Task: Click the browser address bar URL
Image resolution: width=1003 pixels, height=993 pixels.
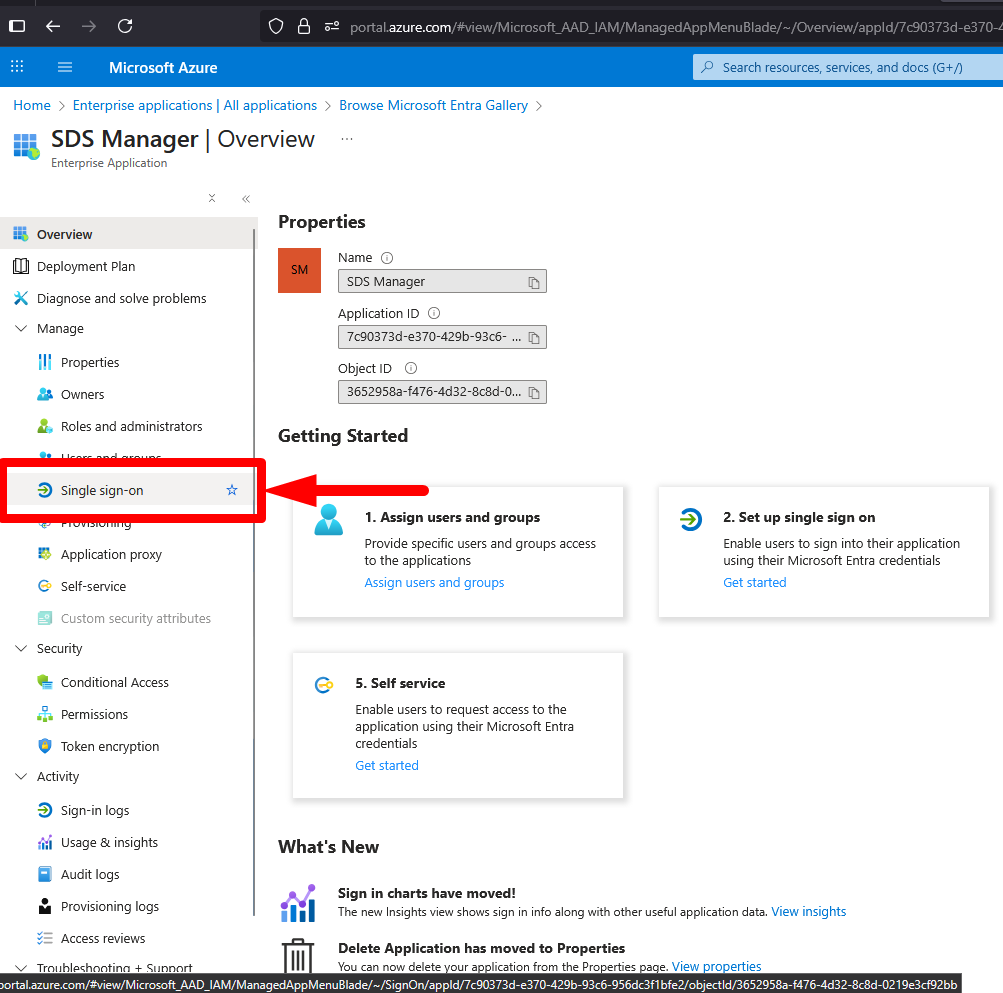Action: pos(676,27)
